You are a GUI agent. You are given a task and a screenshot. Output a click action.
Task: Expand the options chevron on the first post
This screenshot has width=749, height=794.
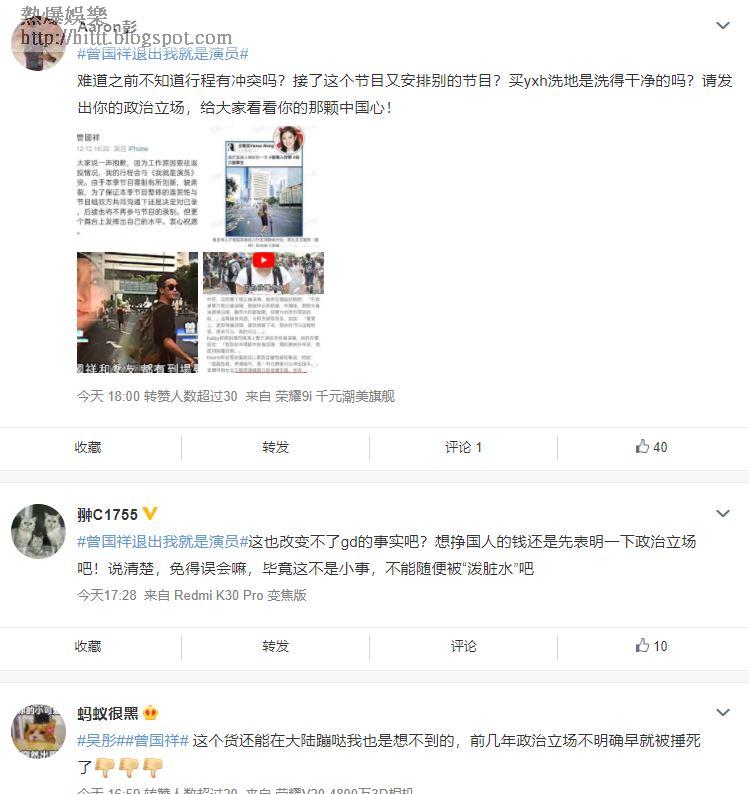tap(723, 25)
